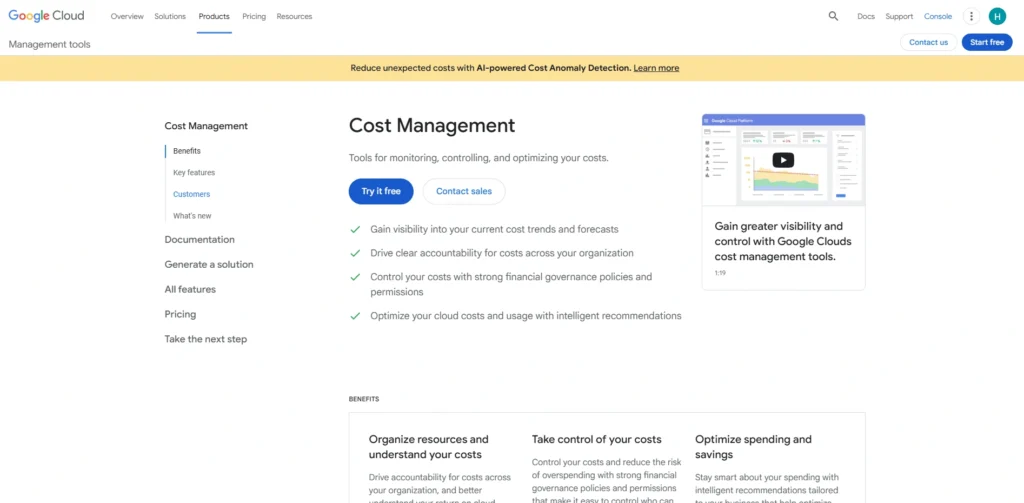The width and height of the screenshot is (1024, 503).
Task: Click 'Gain visibility into your current cost trends' bullet
Action: 494,229
